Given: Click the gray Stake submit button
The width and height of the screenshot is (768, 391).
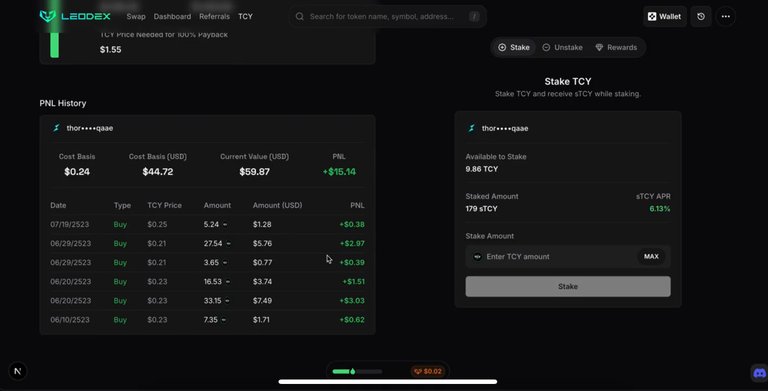Looking at the screenshot, I should tap(568, 286).
